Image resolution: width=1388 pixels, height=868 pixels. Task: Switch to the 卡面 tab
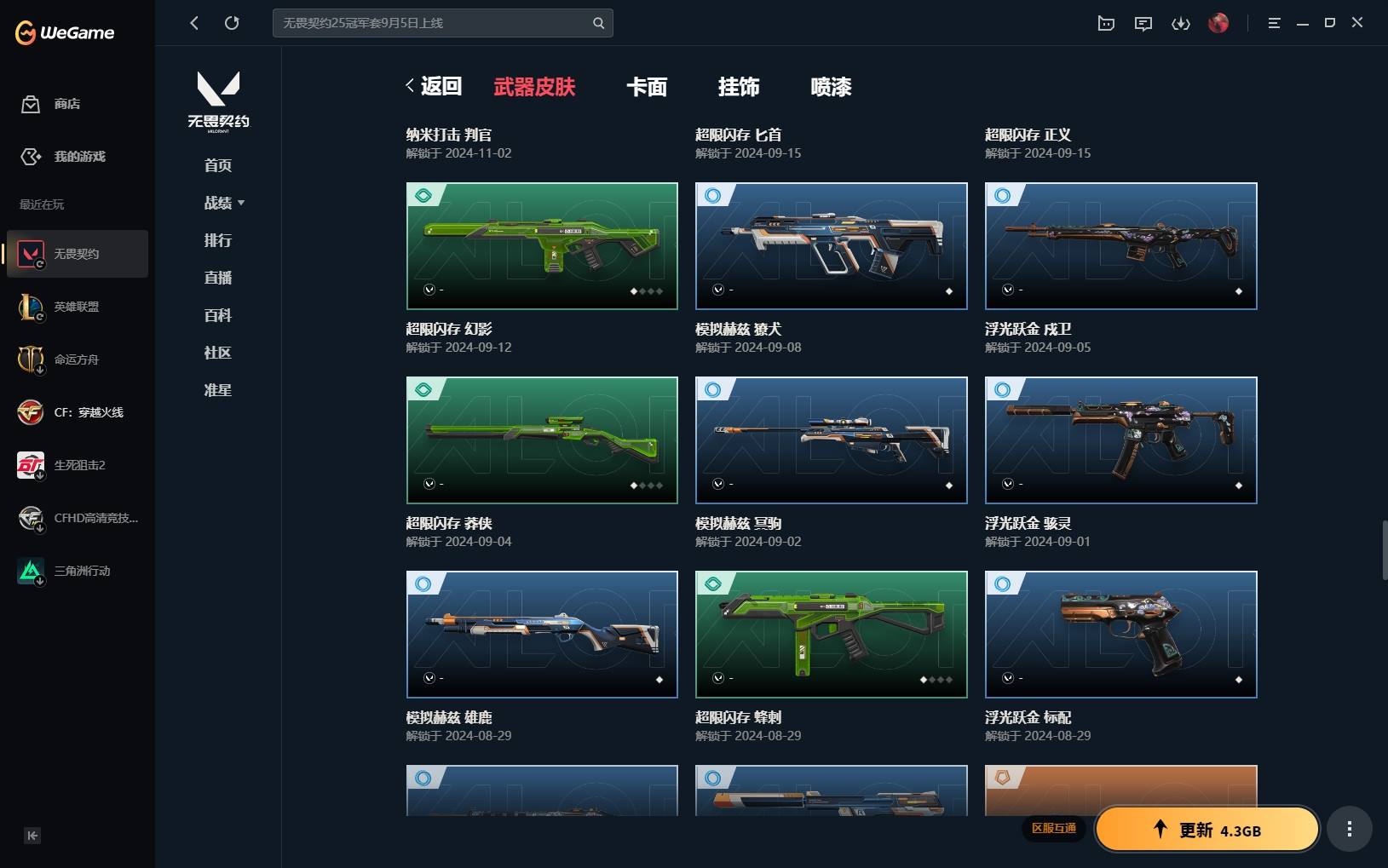[647, 87]
